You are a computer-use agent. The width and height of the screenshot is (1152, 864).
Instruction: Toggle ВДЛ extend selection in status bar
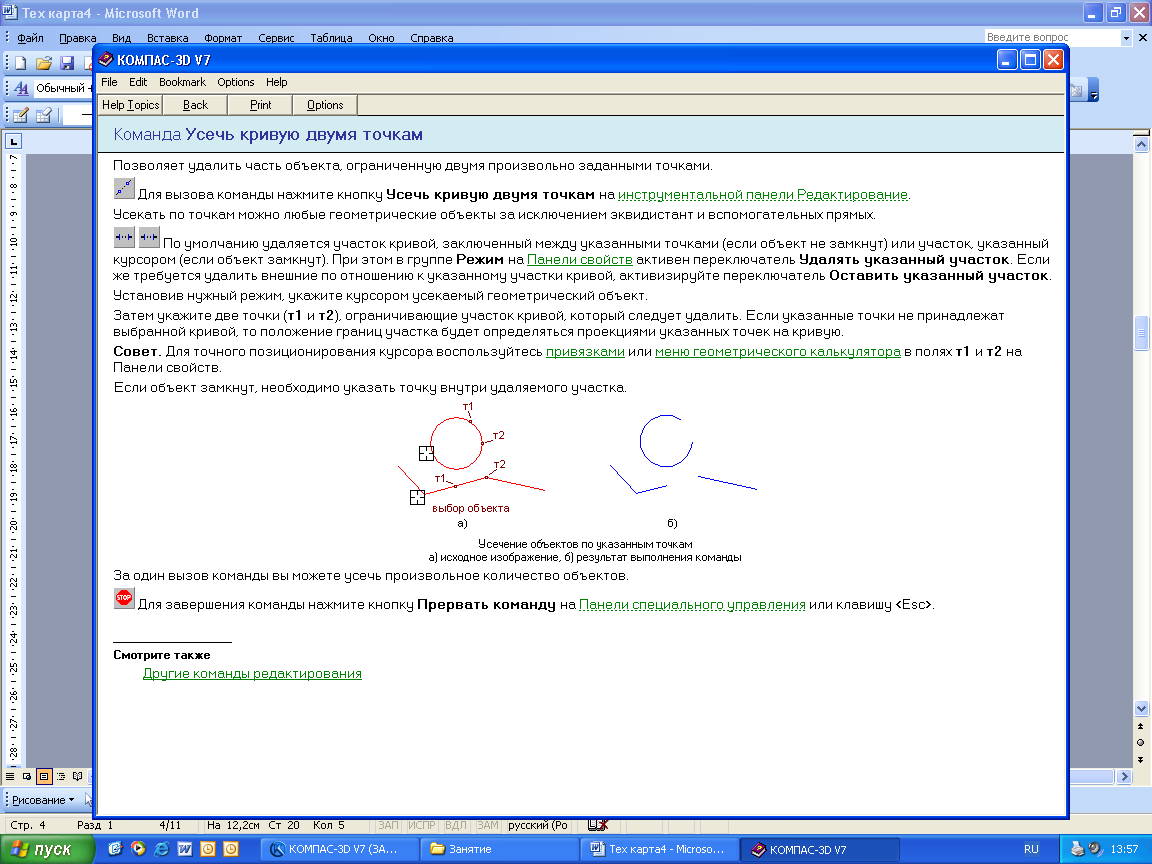point(456,825)
